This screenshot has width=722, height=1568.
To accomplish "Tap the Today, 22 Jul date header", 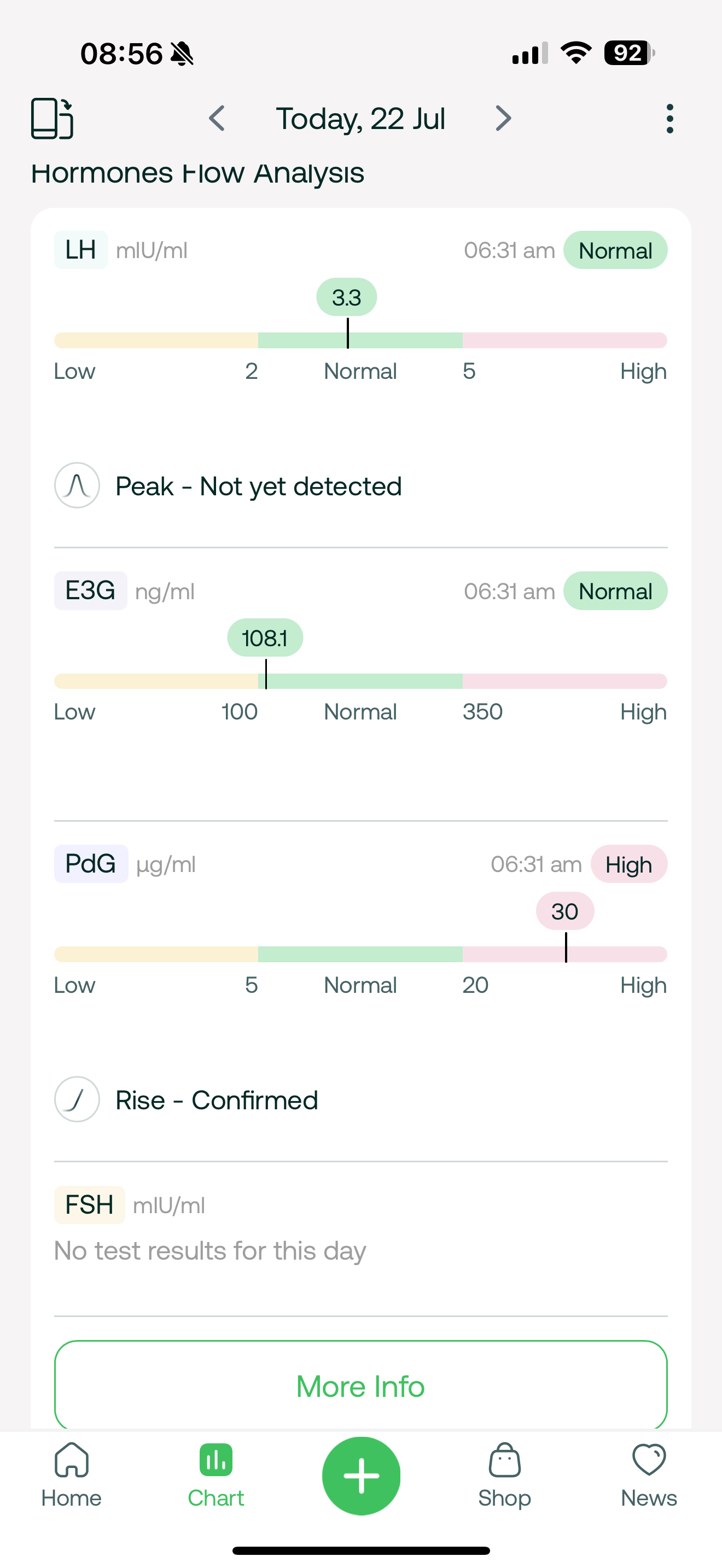I will coord(360,118).
